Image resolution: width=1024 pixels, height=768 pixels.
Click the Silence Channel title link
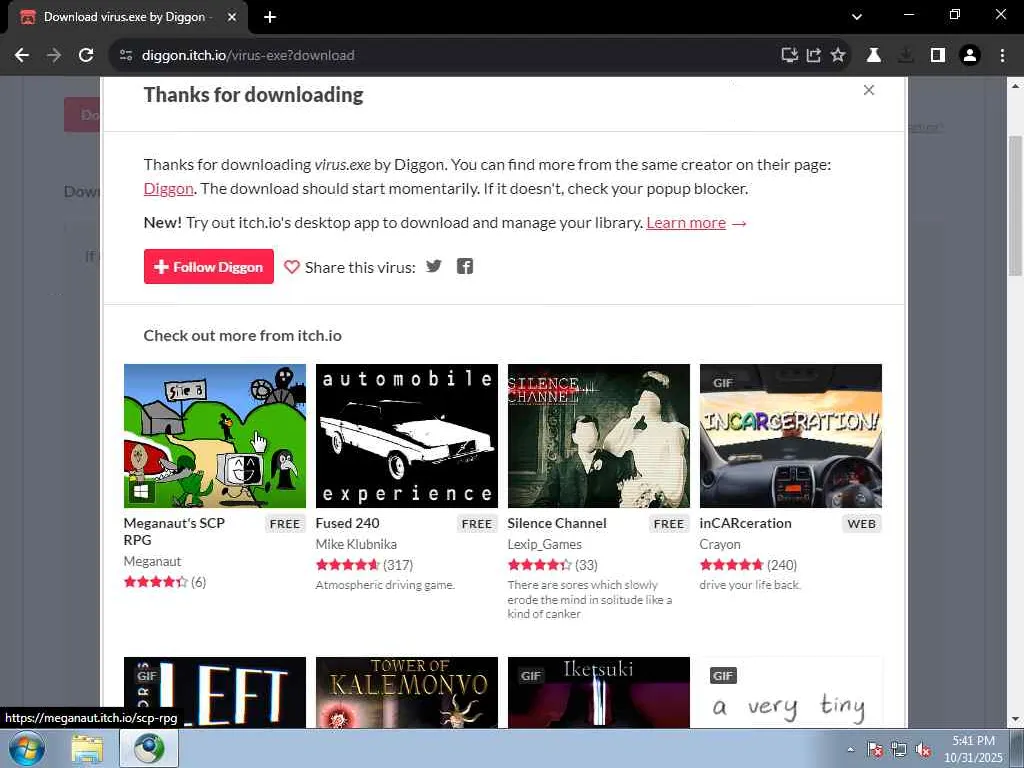557,523
